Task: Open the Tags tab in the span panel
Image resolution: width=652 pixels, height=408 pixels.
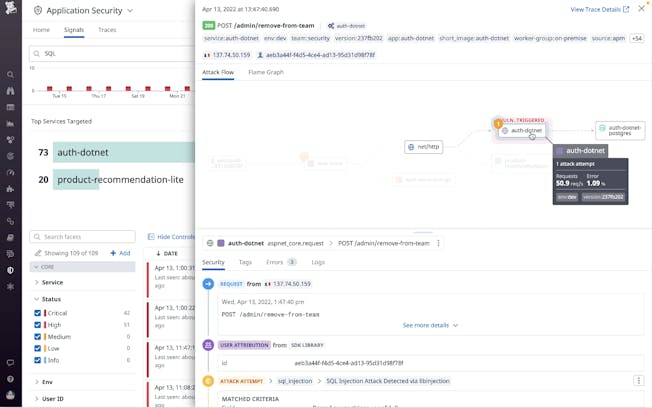Action: [x=245, y=262]
